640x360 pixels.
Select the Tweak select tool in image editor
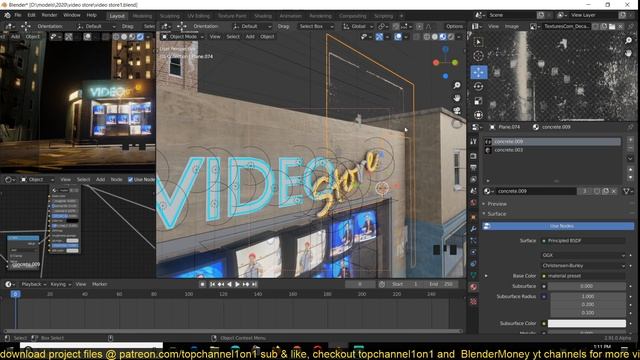point(478,42)
